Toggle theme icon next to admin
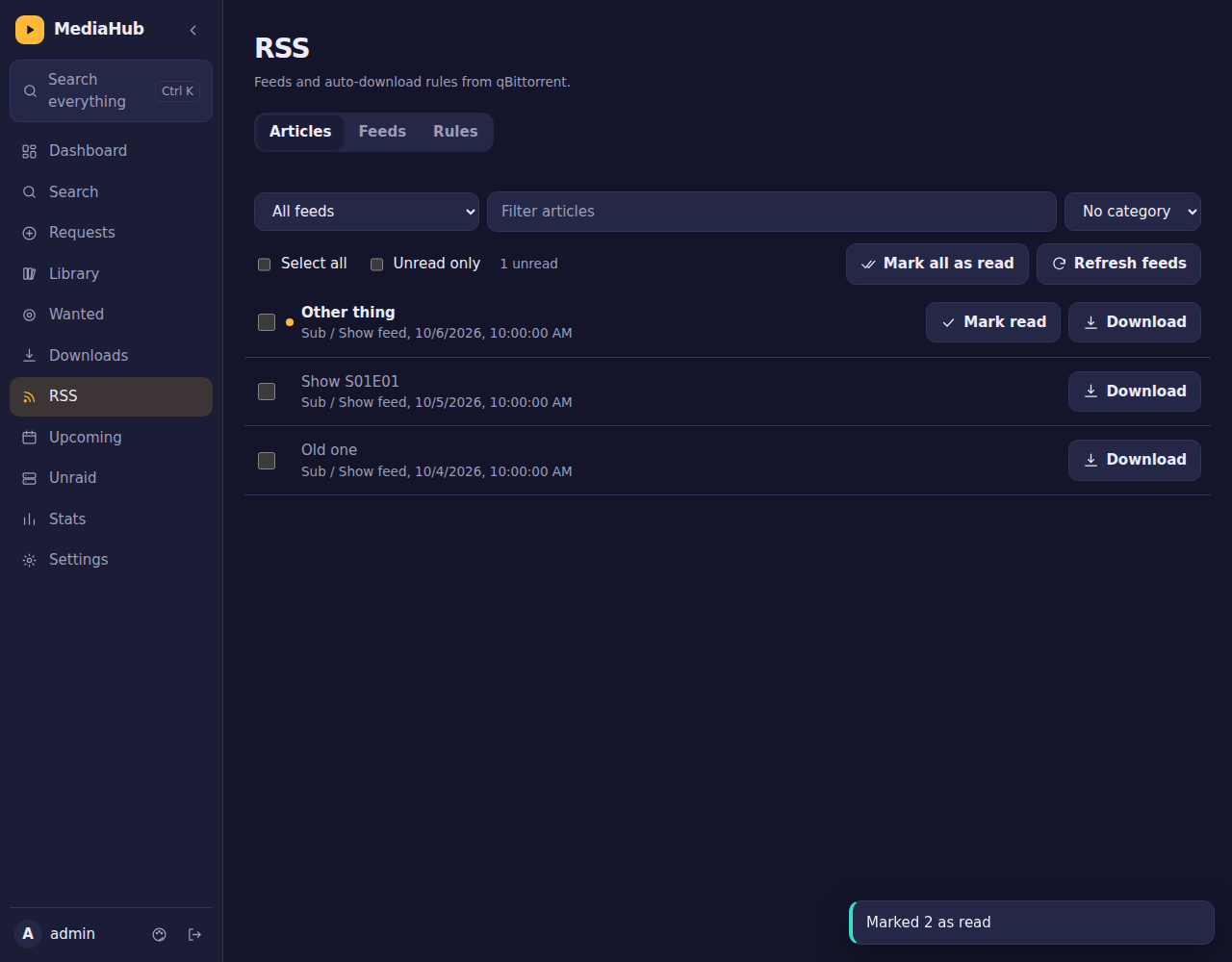The height and width of the screenshot is (962, 1232). click(x=160, y=934)
